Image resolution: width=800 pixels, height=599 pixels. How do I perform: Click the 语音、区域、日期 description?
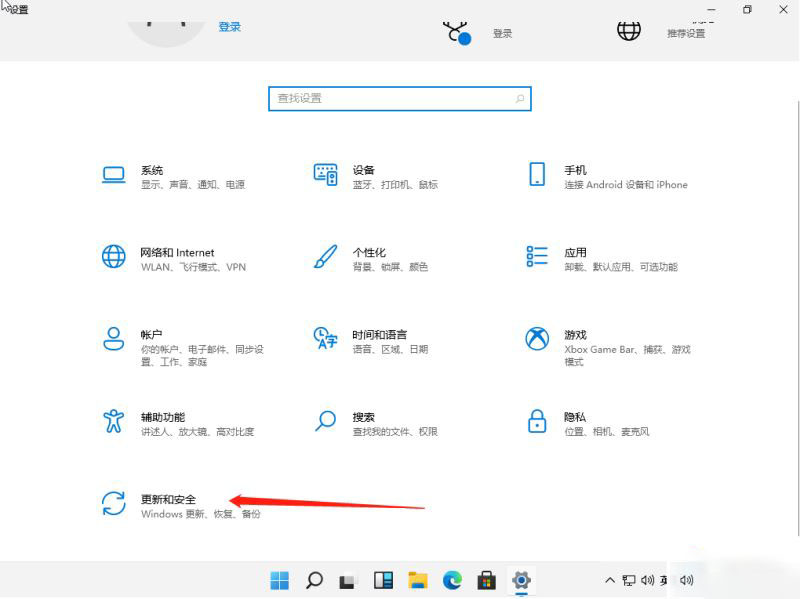[x=390, y=350]
